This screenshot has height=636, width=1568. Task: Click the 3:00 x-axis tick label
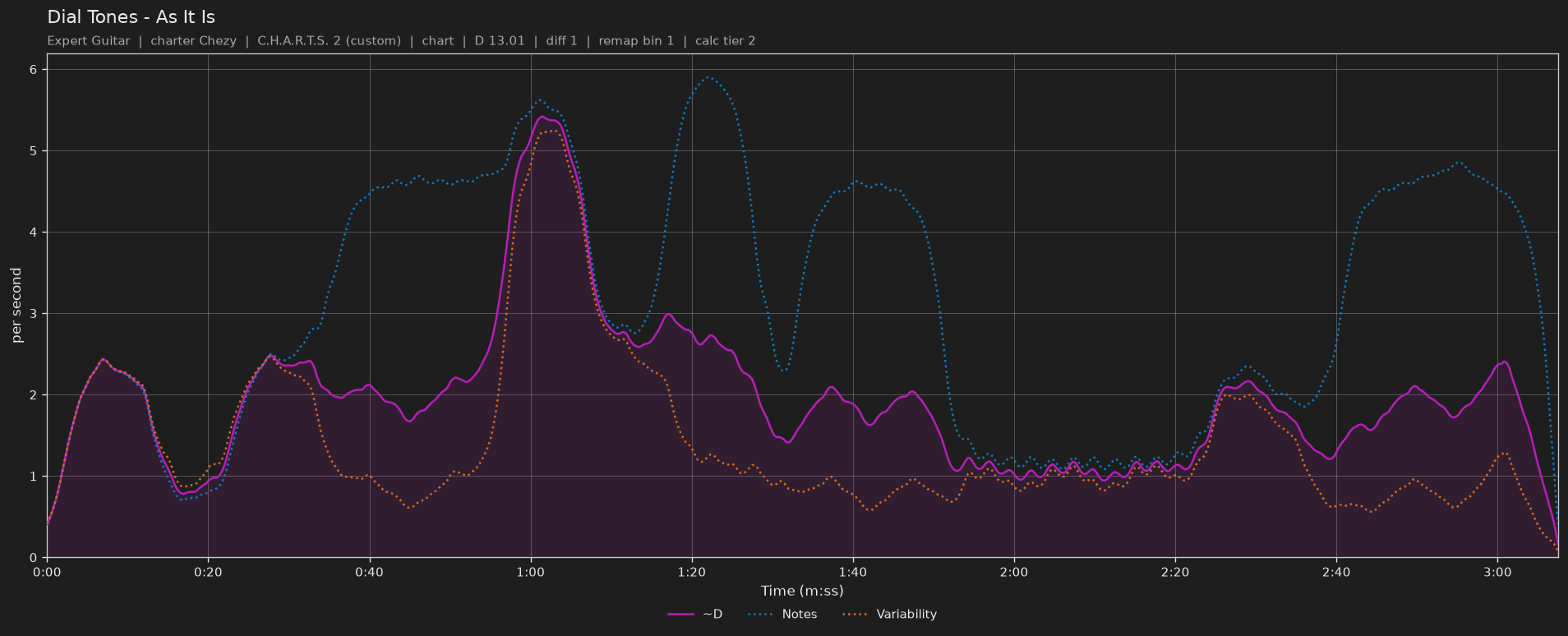1497,573
